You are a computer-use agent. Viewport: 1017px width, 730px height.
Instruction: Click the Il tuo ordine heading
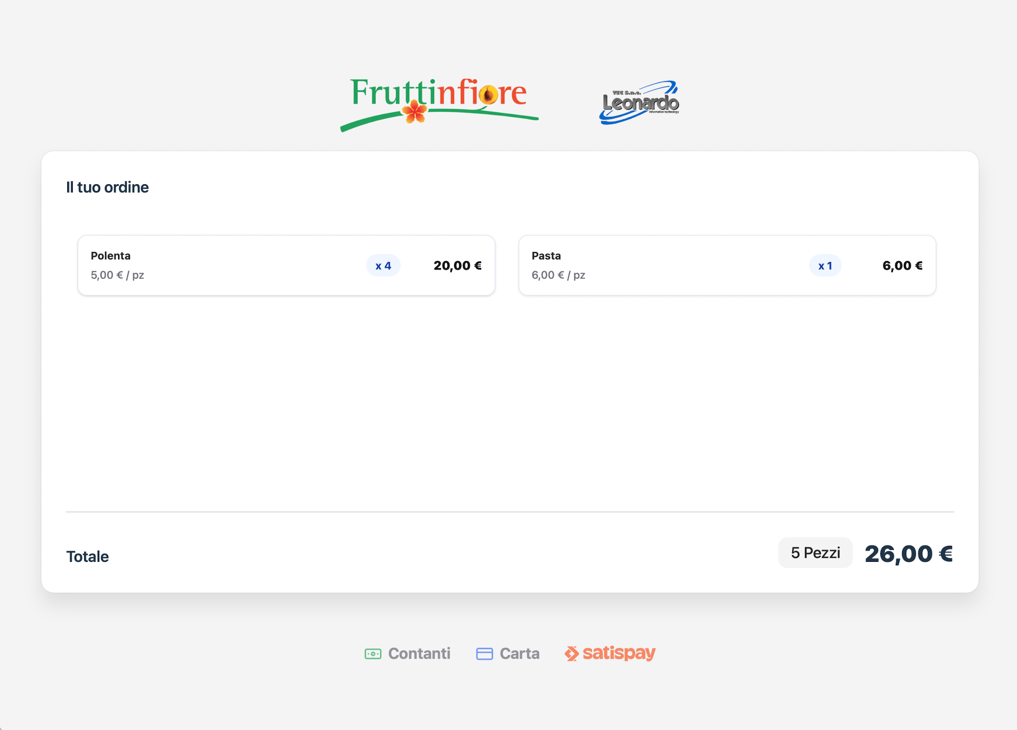point(107,187)
